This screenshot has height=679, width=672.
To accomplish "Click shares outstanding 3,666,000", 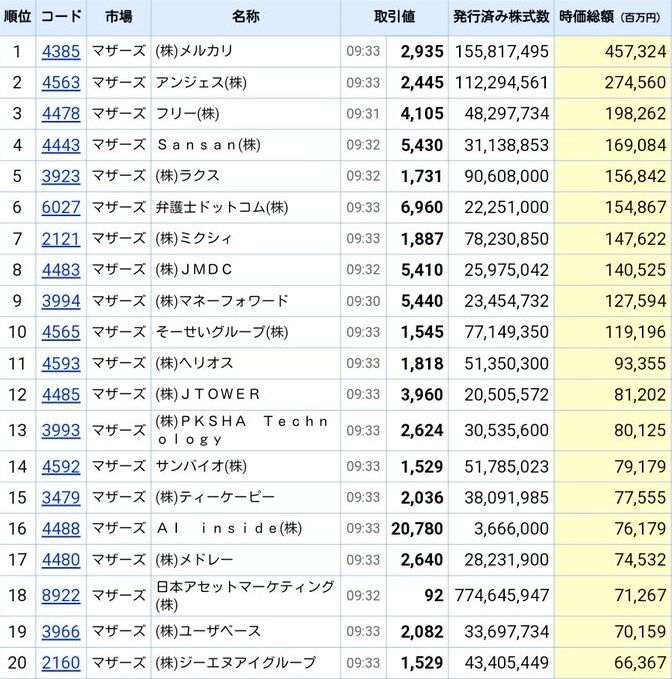I will [x=511, y=529].
